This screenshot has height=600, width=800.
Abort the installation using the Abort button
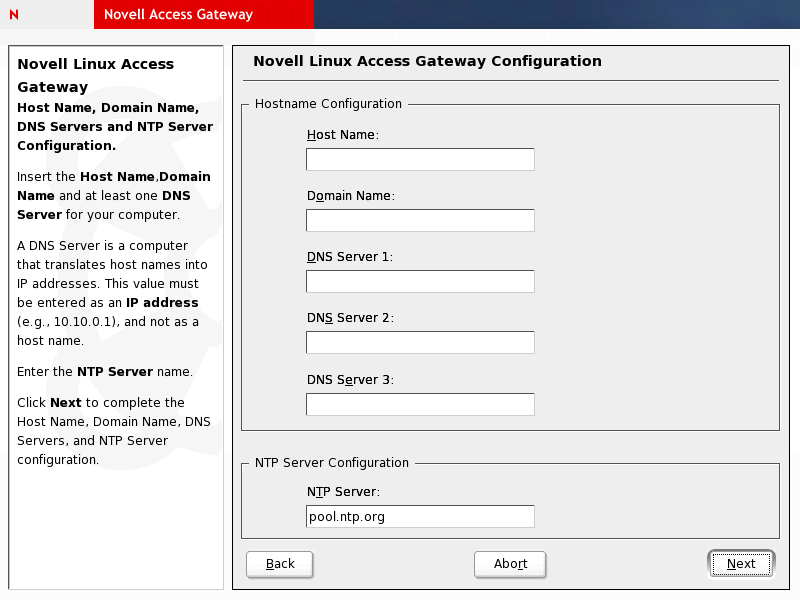tap(510, 564)
